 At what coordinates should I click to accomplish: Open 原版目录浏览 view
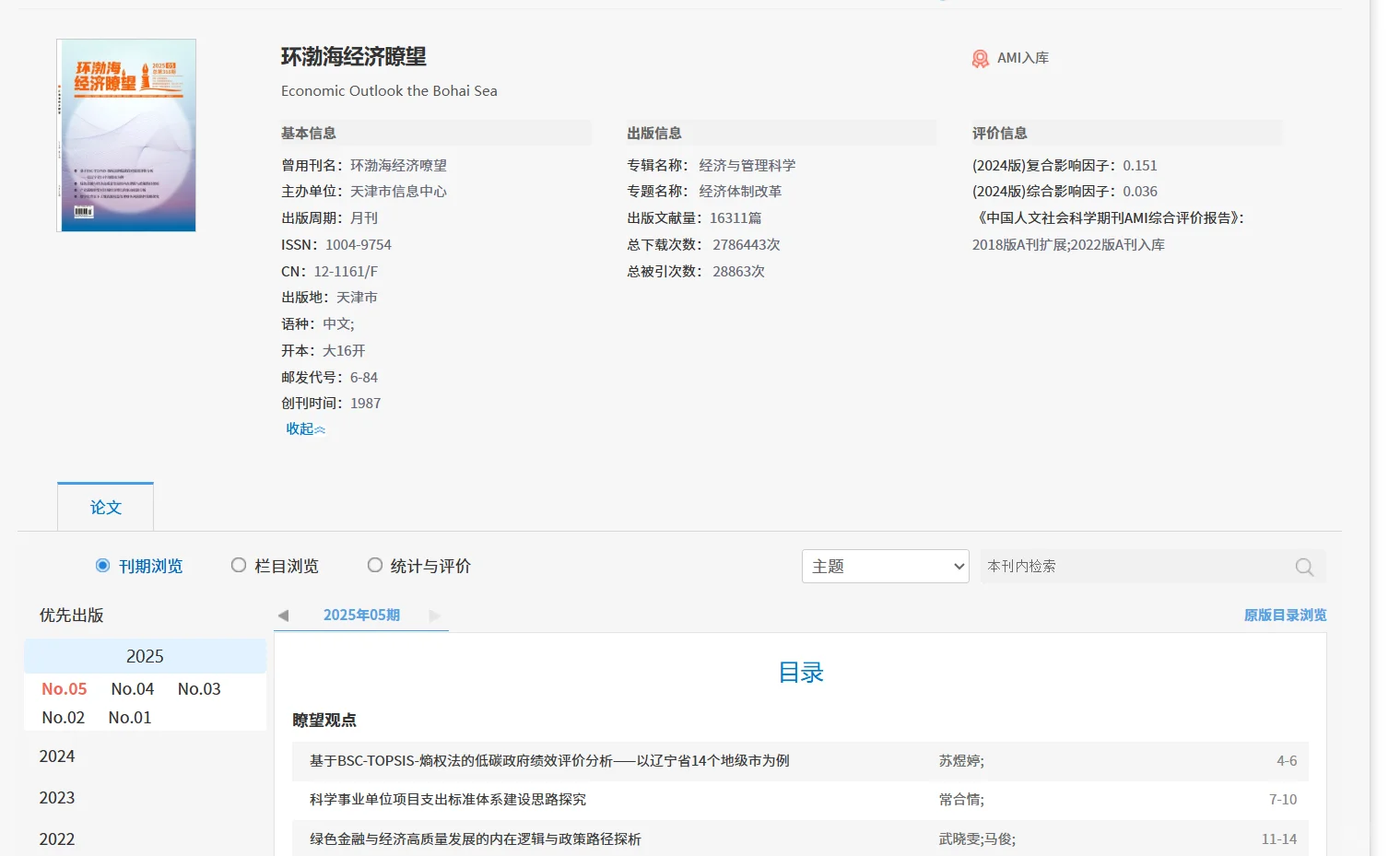tap(1284, 615)
